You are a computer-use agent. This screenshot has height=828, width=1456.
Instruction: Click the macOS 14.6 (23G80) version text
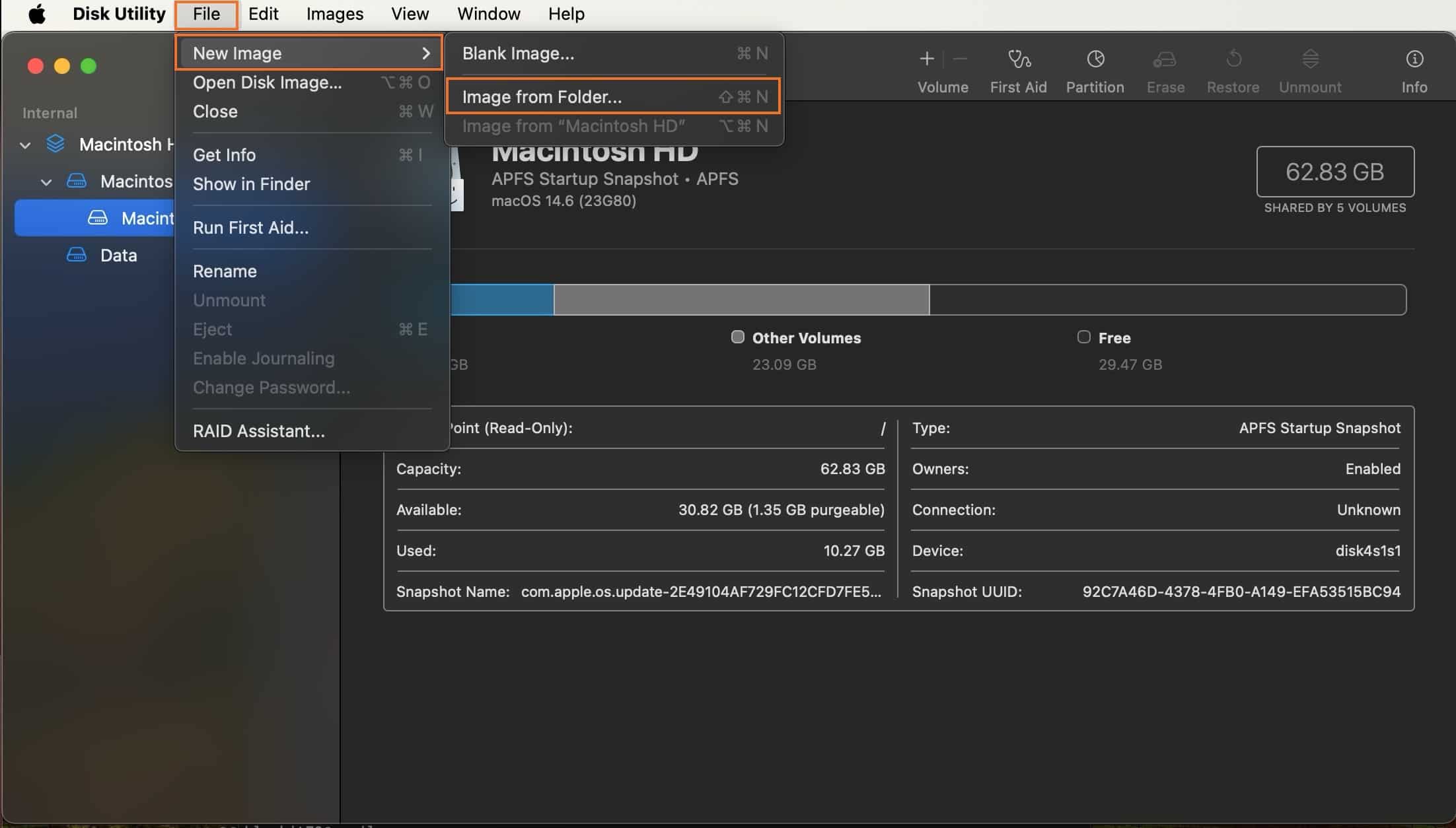pyautogui.click(x=564, y=201)
